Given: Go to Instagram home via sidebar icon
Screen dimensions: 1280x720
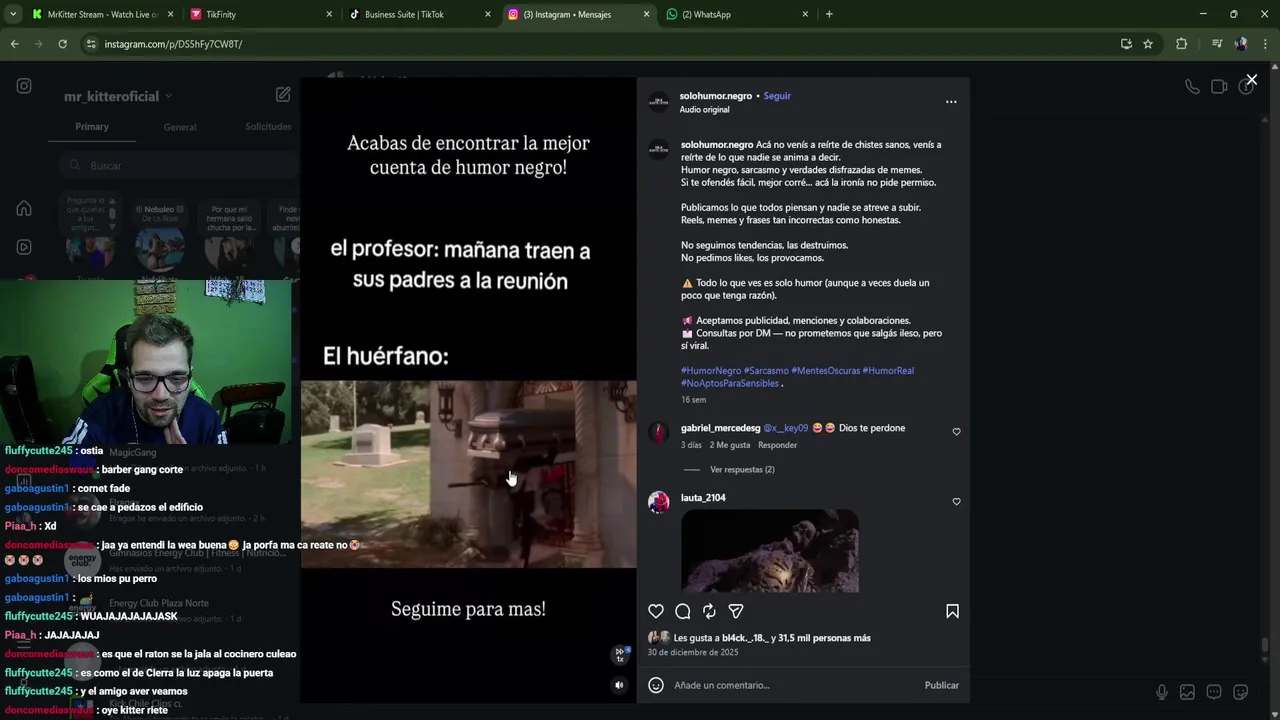Looking at the screenshot, I should (x=24, y=208).
